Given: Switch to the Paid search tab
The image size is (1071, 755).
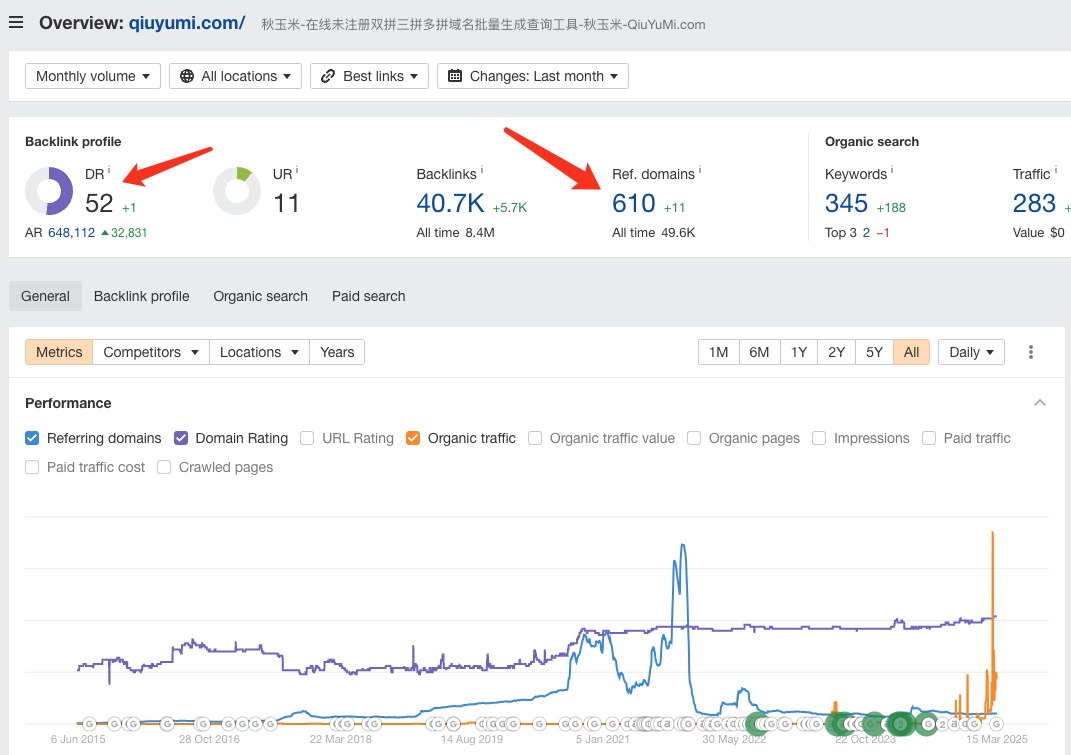Looking at the screenshot, I should coord(369,296).
